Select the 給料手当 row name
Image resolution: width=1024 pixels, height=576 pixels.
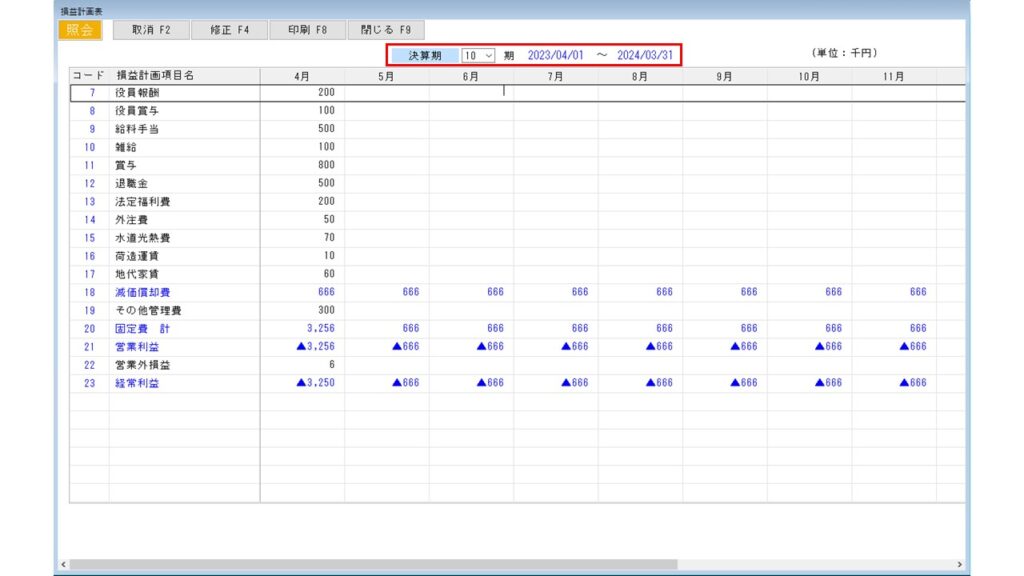137,129
